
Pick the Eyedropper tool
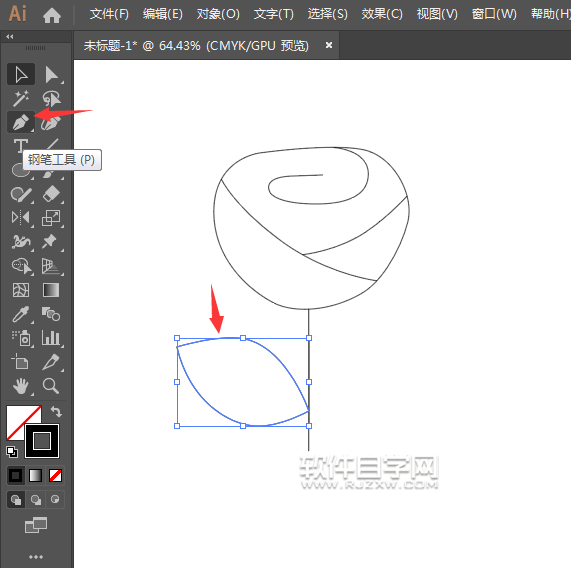(21, 314)
